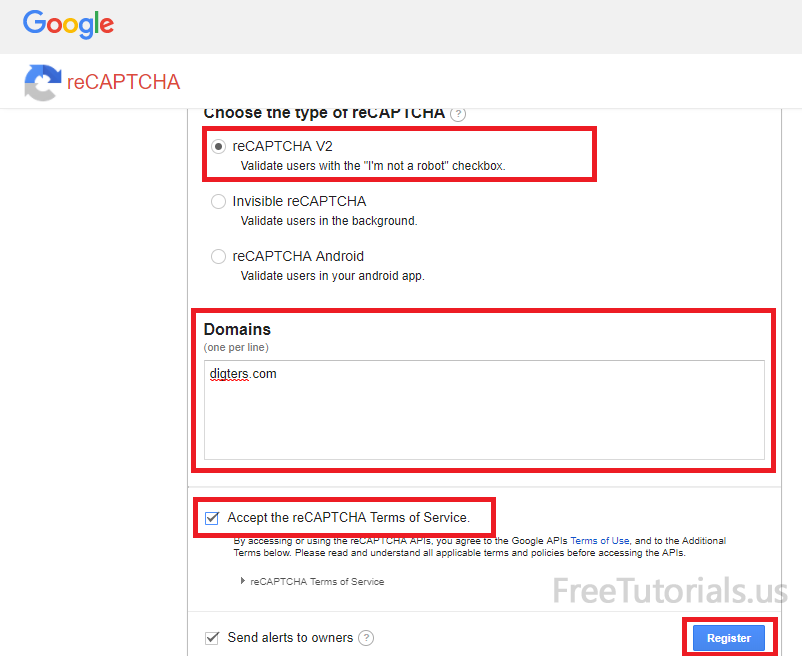
Task: Select reCAPTCHA Android radio button
Action: pyautogui.click(x=218, y=257)
